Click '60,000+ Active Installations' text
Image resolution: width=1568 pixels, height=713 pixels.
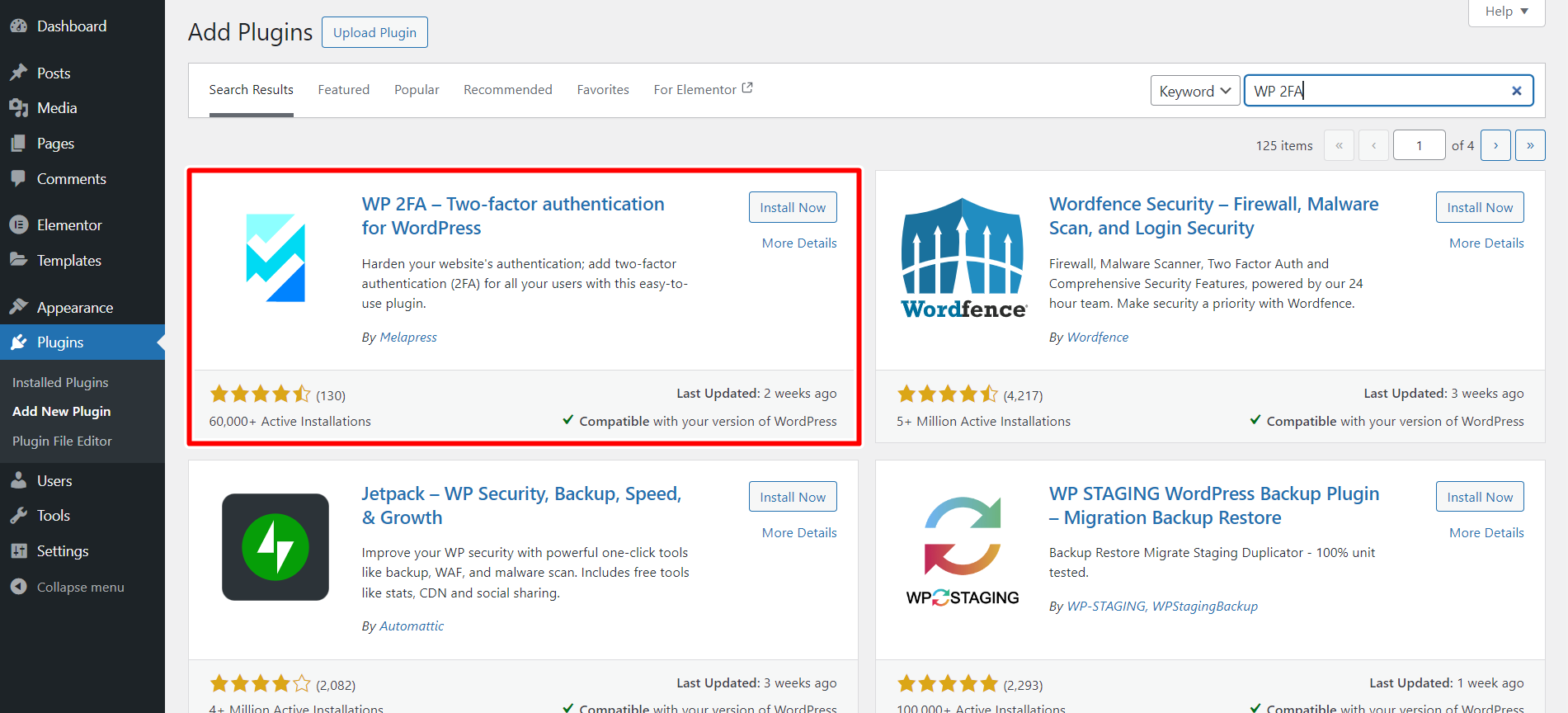click(290, 422)
